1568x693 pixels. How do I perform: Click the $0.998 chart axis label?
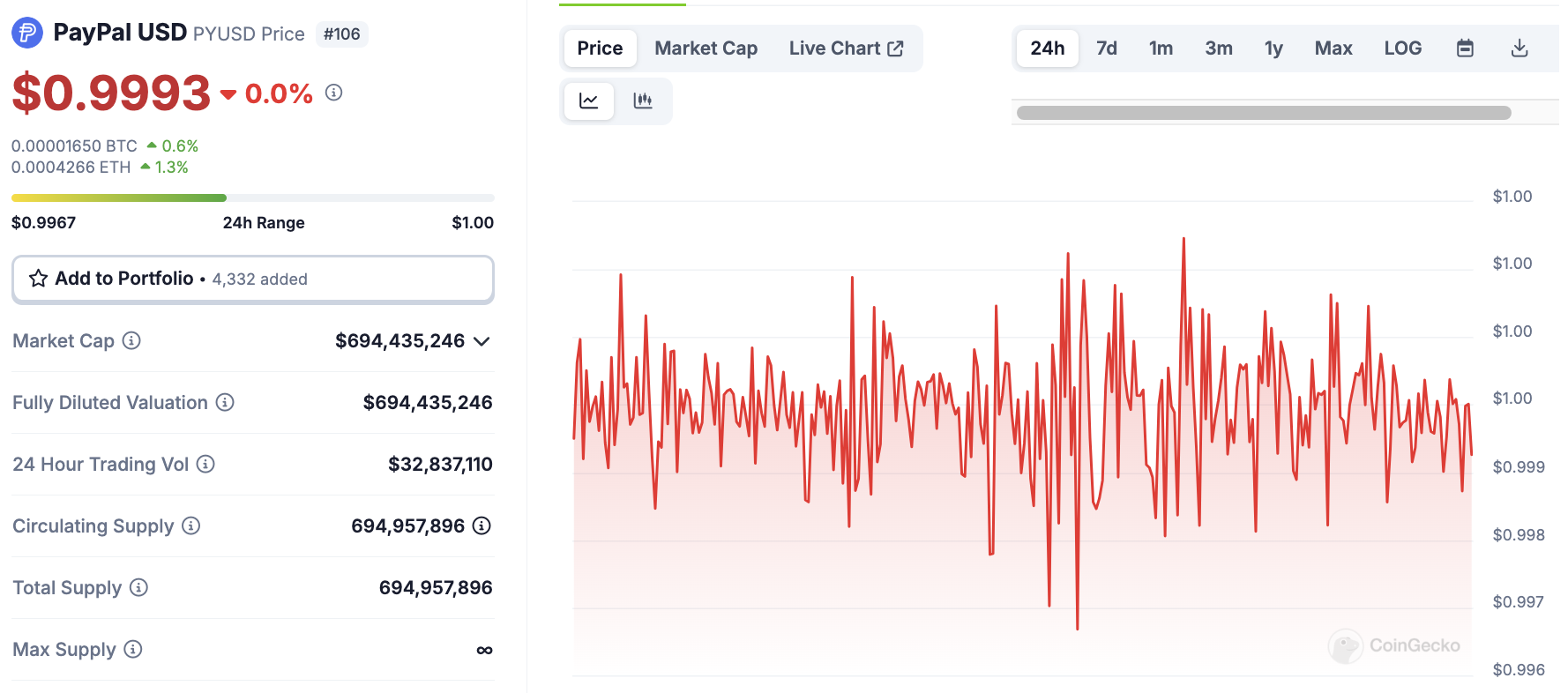point(1519,535)
